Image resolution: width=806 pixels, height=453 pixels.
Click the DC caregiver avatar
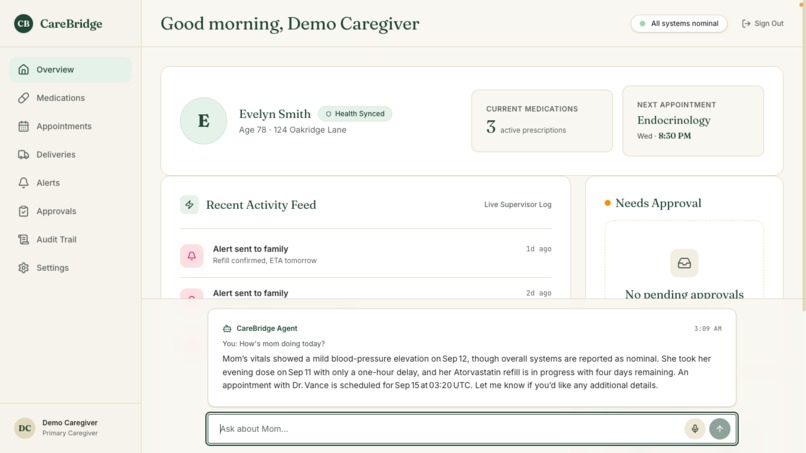[25, 428]
